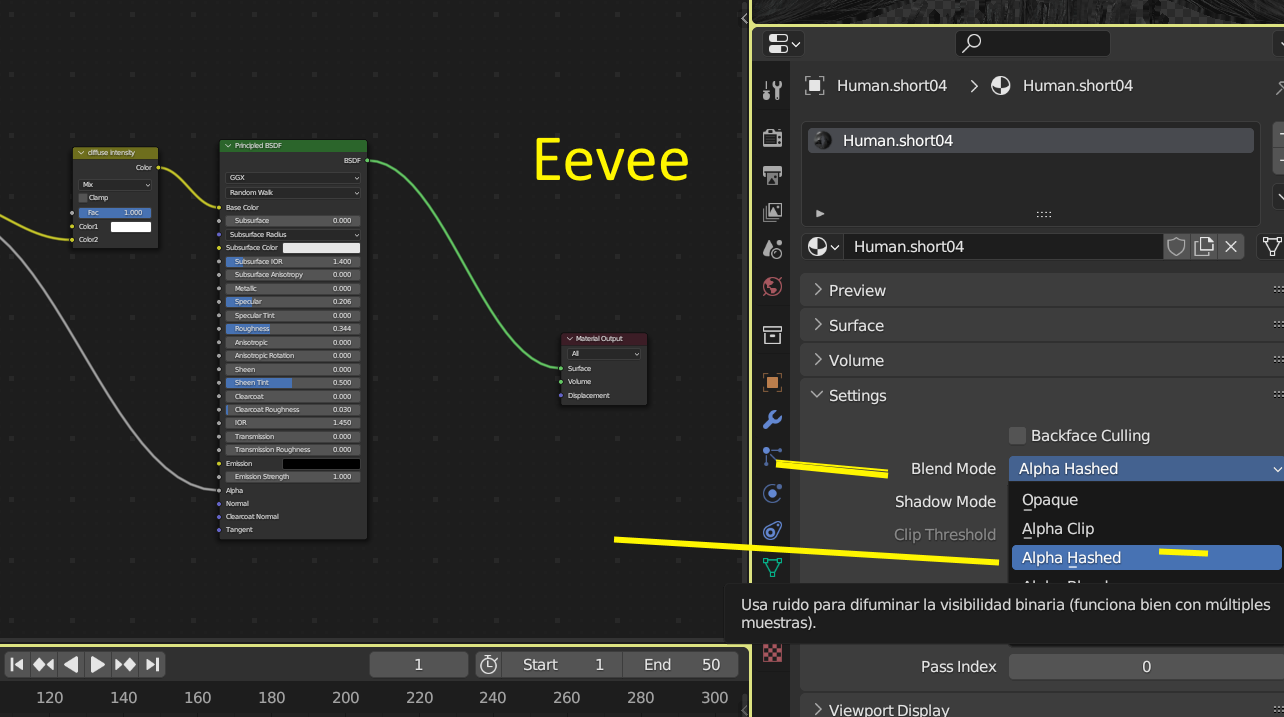Image resolution: width=1284 pixels, height=717 pixels.
Task: Open Mix blend type dropdown on node
Action: point(116,184)
